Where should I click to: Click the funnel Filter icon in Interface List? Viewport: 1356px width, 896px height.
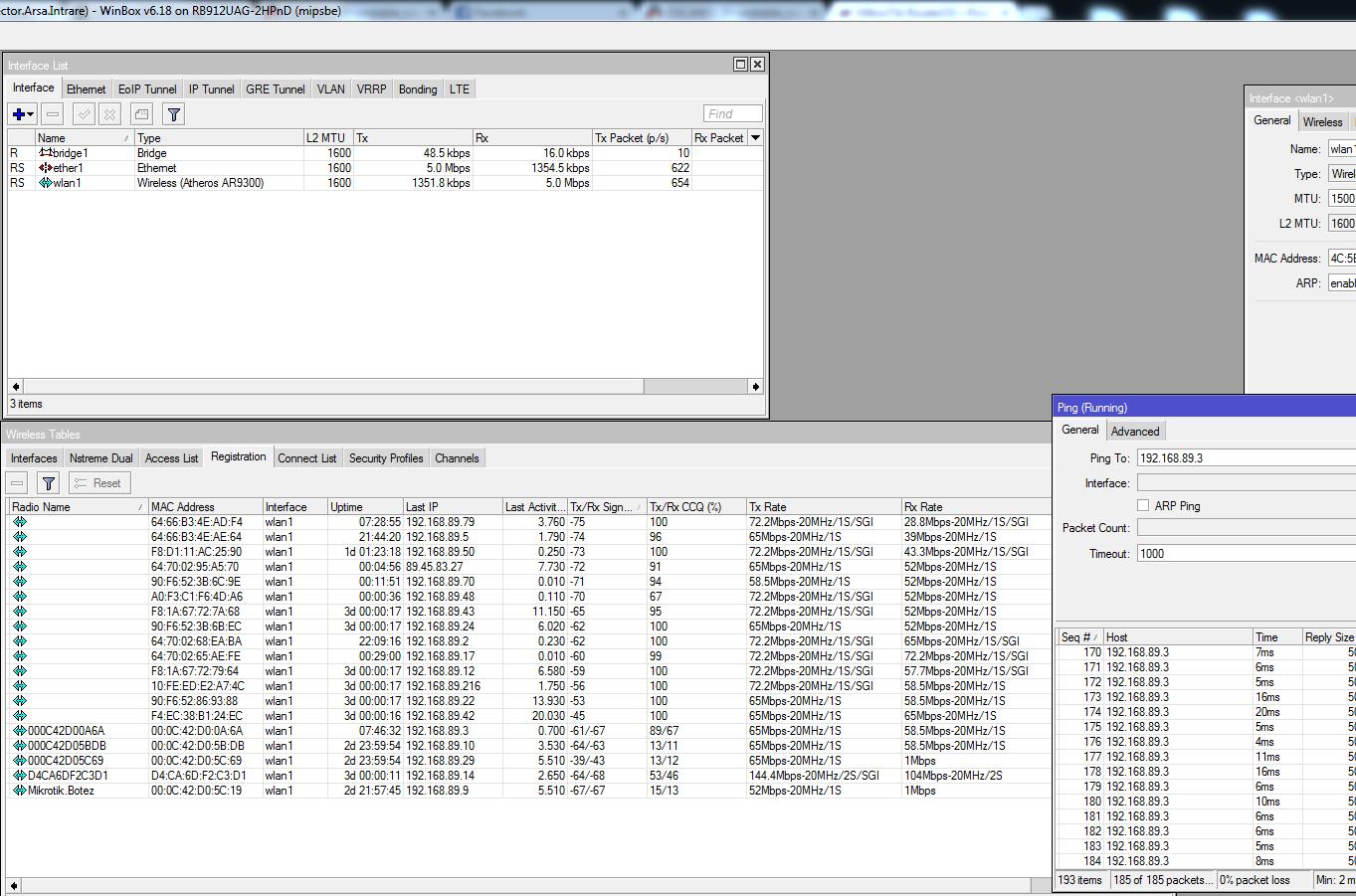point(174,114)
